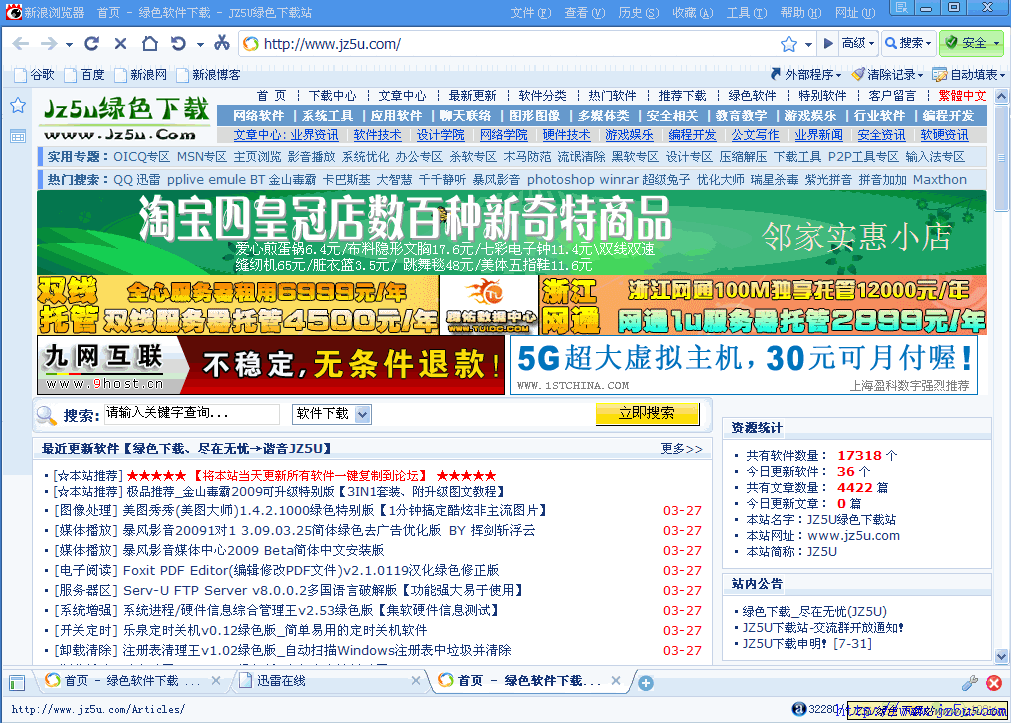The height and width of the screenshot is (723, 1011).
Task: Click the sidebar panel icon below the star
Action: [18, 136]
